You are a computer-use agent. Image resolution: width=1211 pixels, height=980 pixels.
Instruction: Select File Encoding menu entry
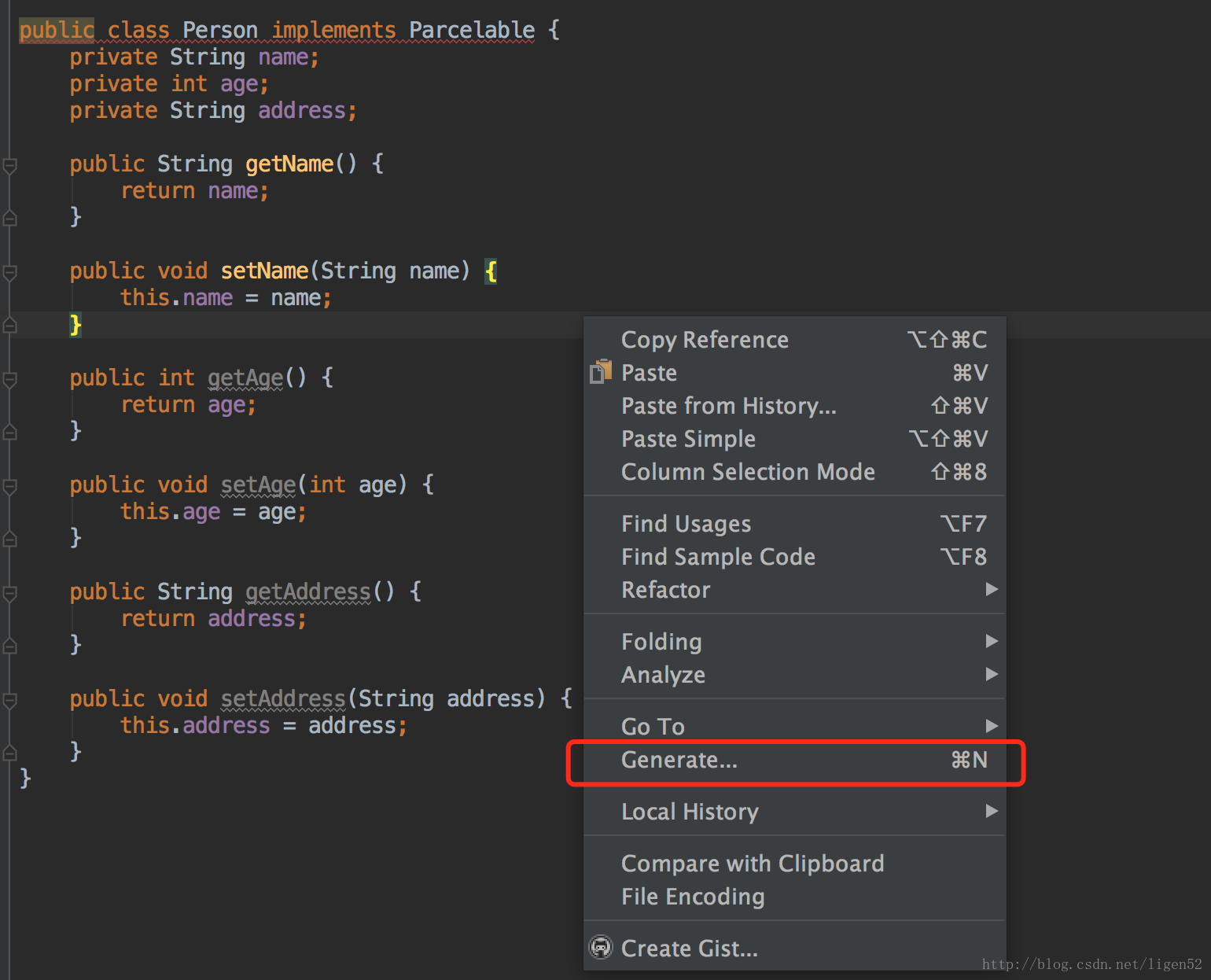pyautogui.click(x=794, y=897)
